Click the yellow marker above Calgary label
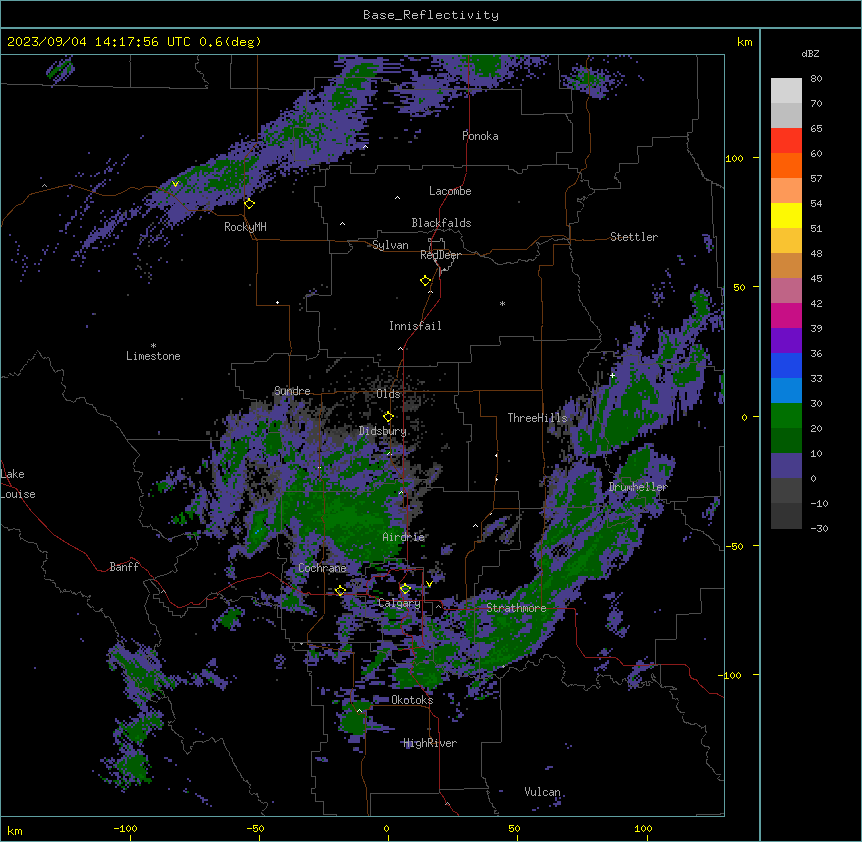 tap(405, 589)
